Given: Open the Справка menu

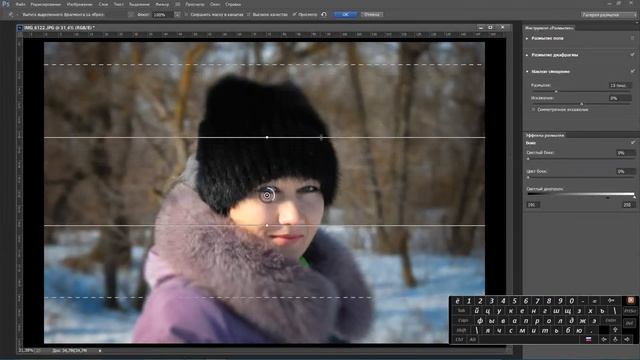Looking at the screenshot, I should pyautogui.click(x=233, y=4).
